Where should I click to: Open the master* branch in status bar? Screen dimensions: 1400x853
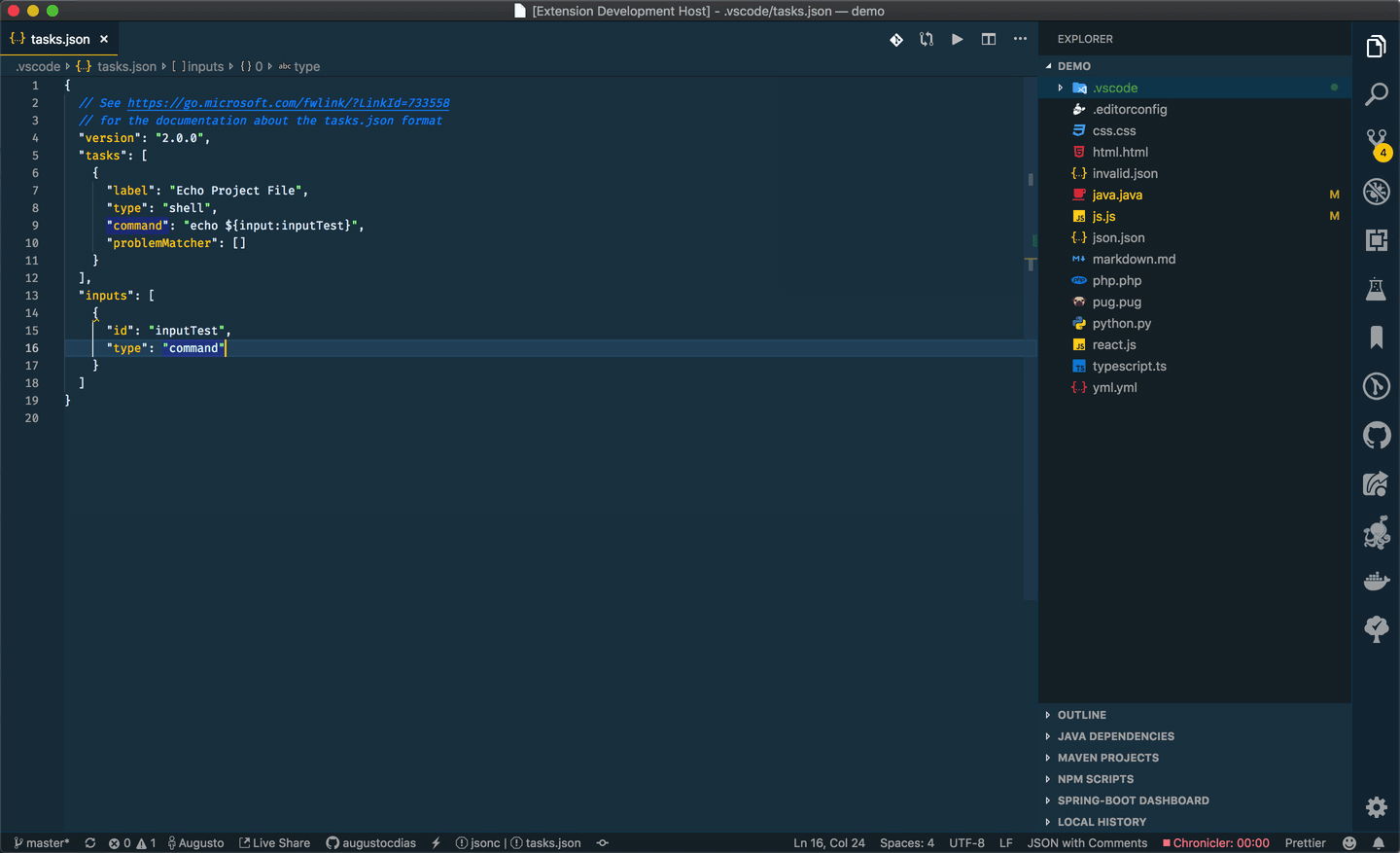[x=42, y=843]
